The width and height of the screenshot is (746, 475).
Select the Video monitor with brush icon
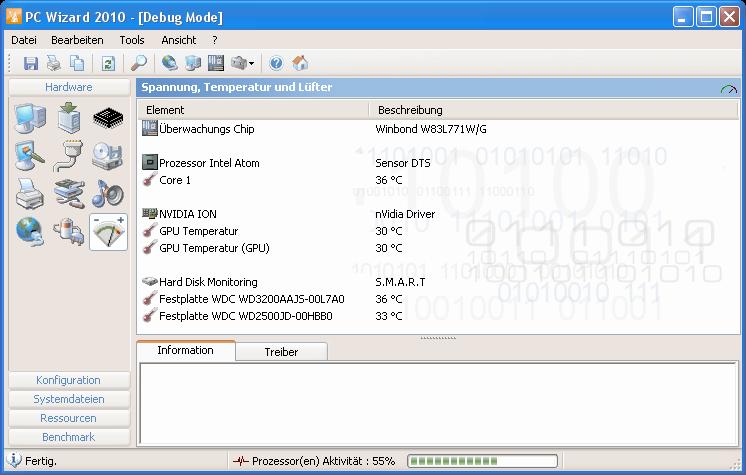[30, 156]
